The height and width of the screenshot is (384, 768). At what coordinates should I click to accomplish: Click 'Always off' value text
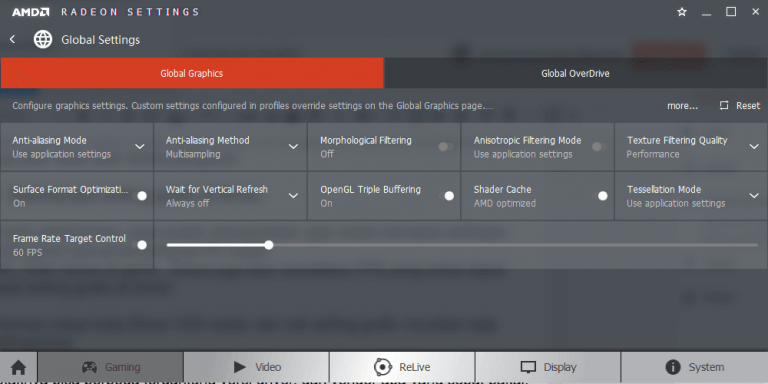coord(187,203)
